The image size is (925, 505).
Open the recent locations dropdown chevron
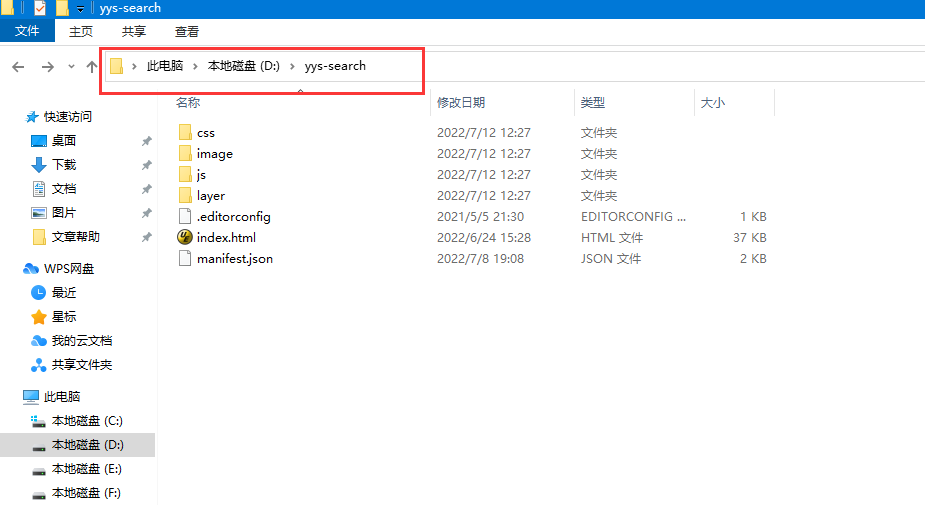tap(71, 67)
